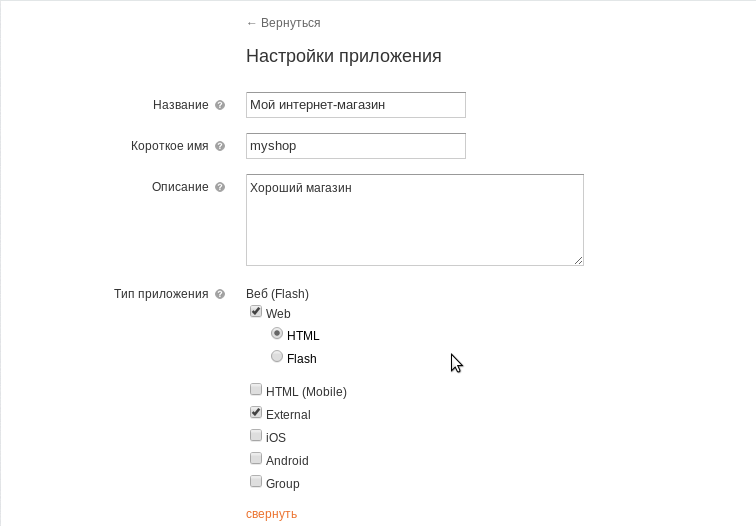Uncheck the External checkbox
The height and width of the screenshot is (526, 756).
coord(256,413)
